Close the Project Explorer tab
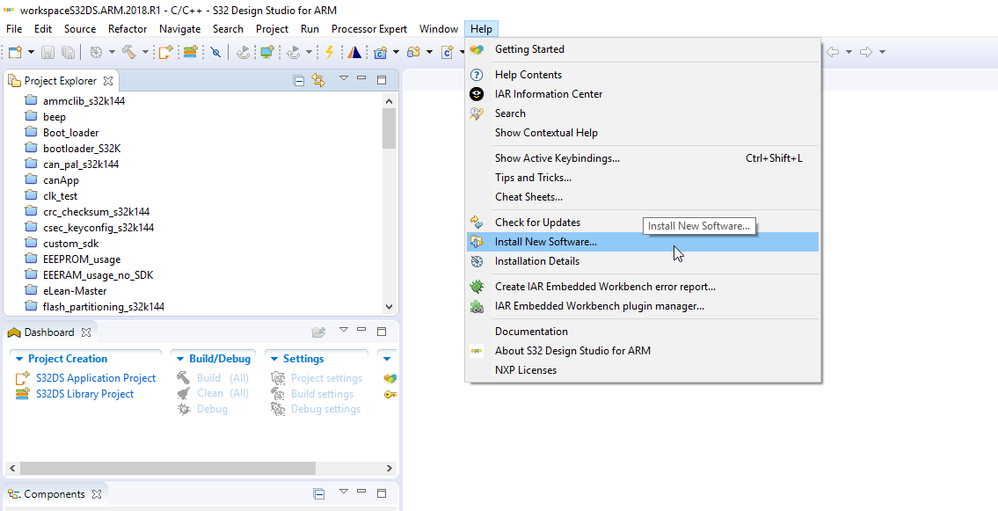The image size is (998, 511). tap(108, 81)
